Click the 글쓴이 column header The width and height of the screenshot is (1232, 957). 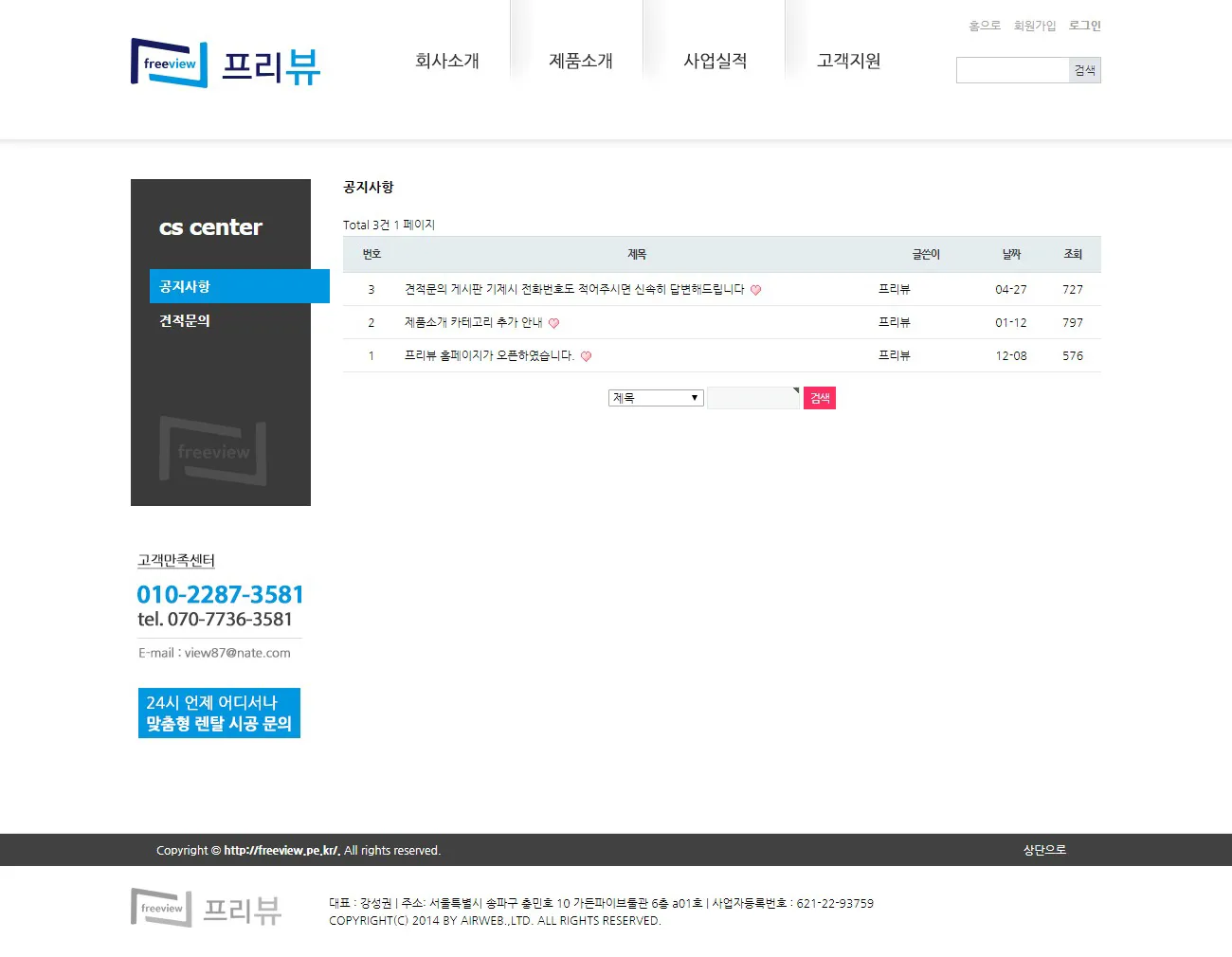(x=926, y=254)
